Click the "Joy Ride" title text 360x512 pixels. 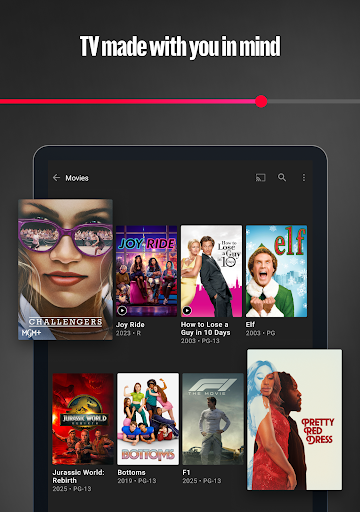click(130, 325)
